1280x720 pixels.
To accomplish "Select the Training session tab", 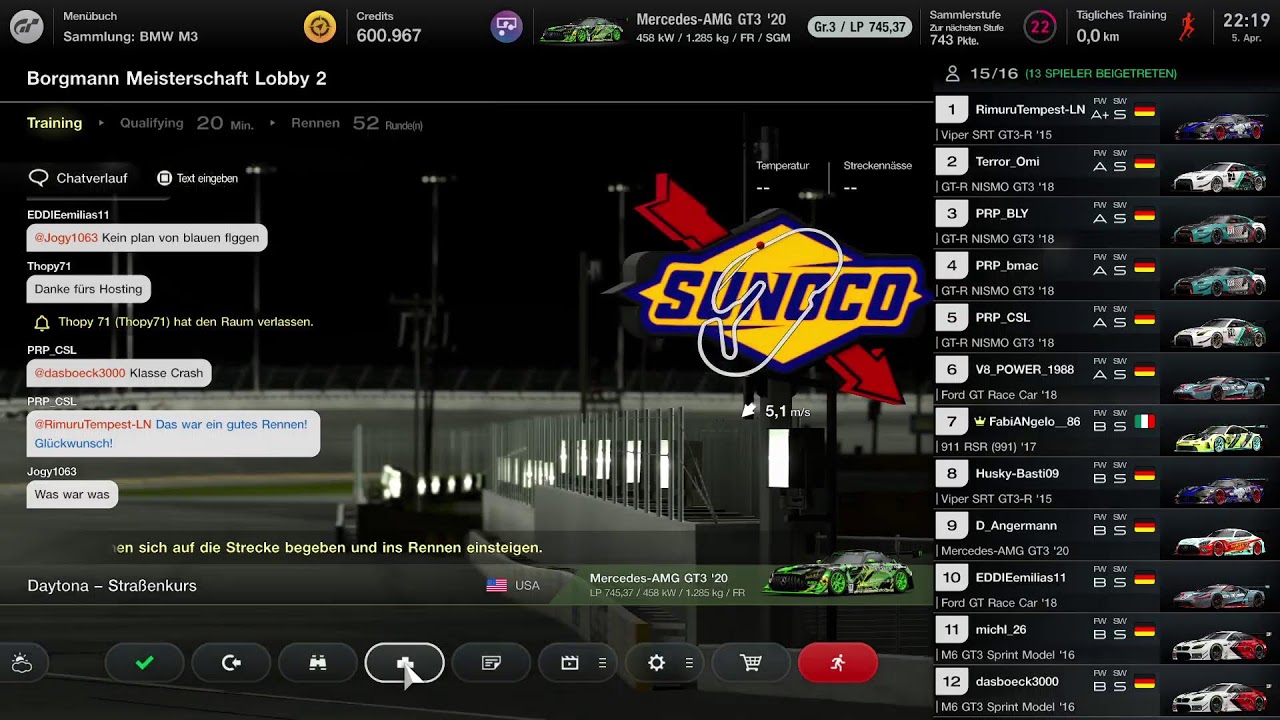I will 54,123.
